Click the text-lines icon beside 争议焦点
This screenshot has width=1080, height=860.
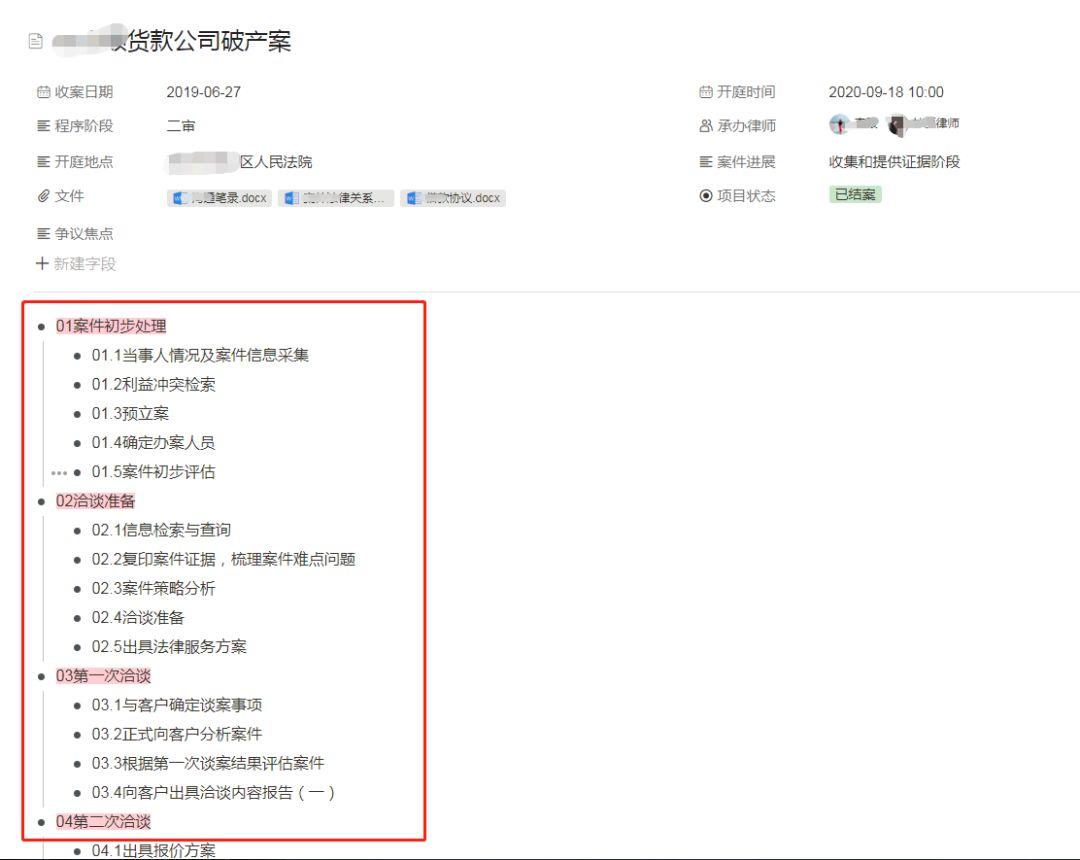(x=43, y=234)
